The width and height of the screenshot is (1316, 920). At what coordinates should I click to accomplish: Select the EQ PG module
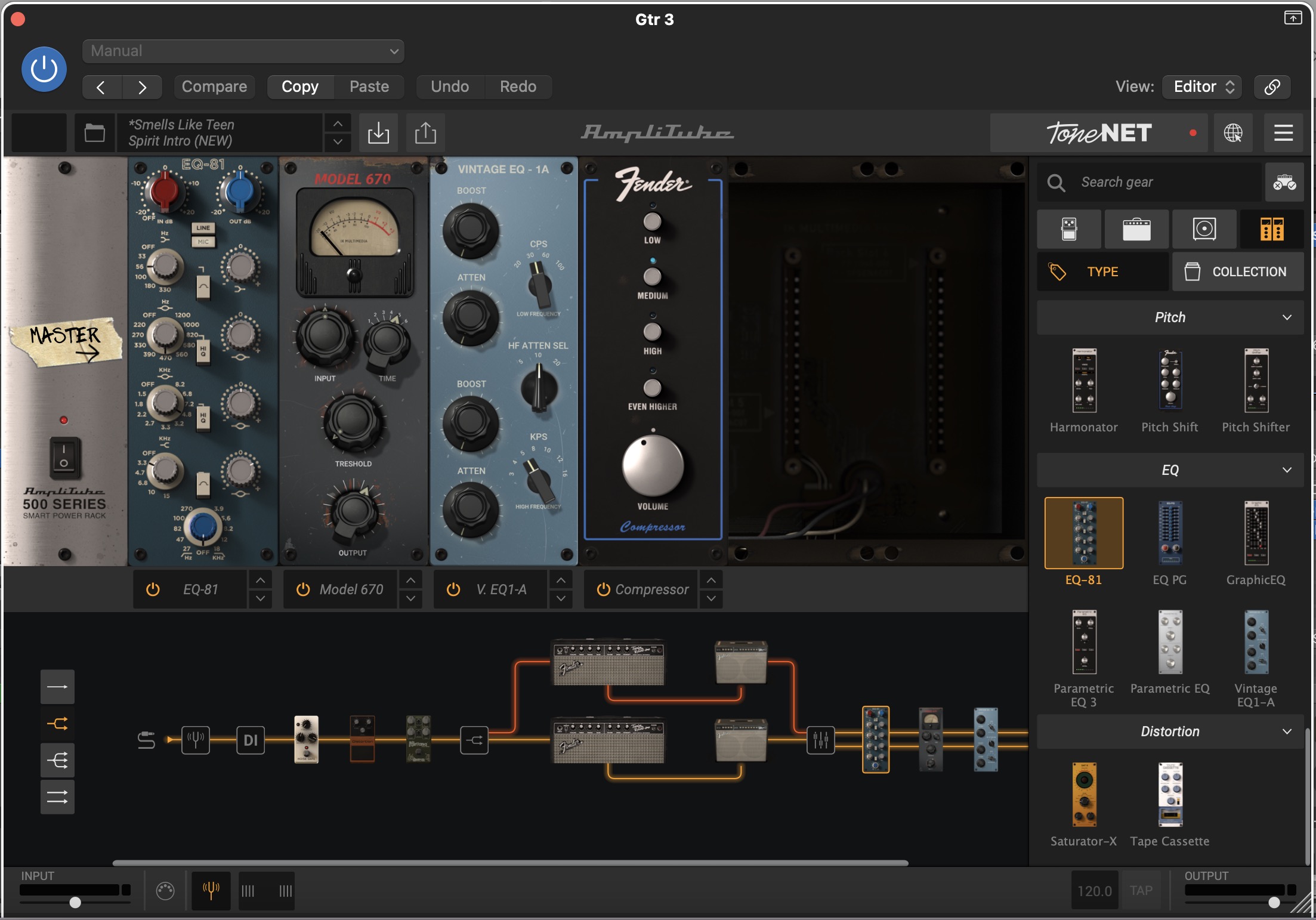click(x=1170, y=542)
